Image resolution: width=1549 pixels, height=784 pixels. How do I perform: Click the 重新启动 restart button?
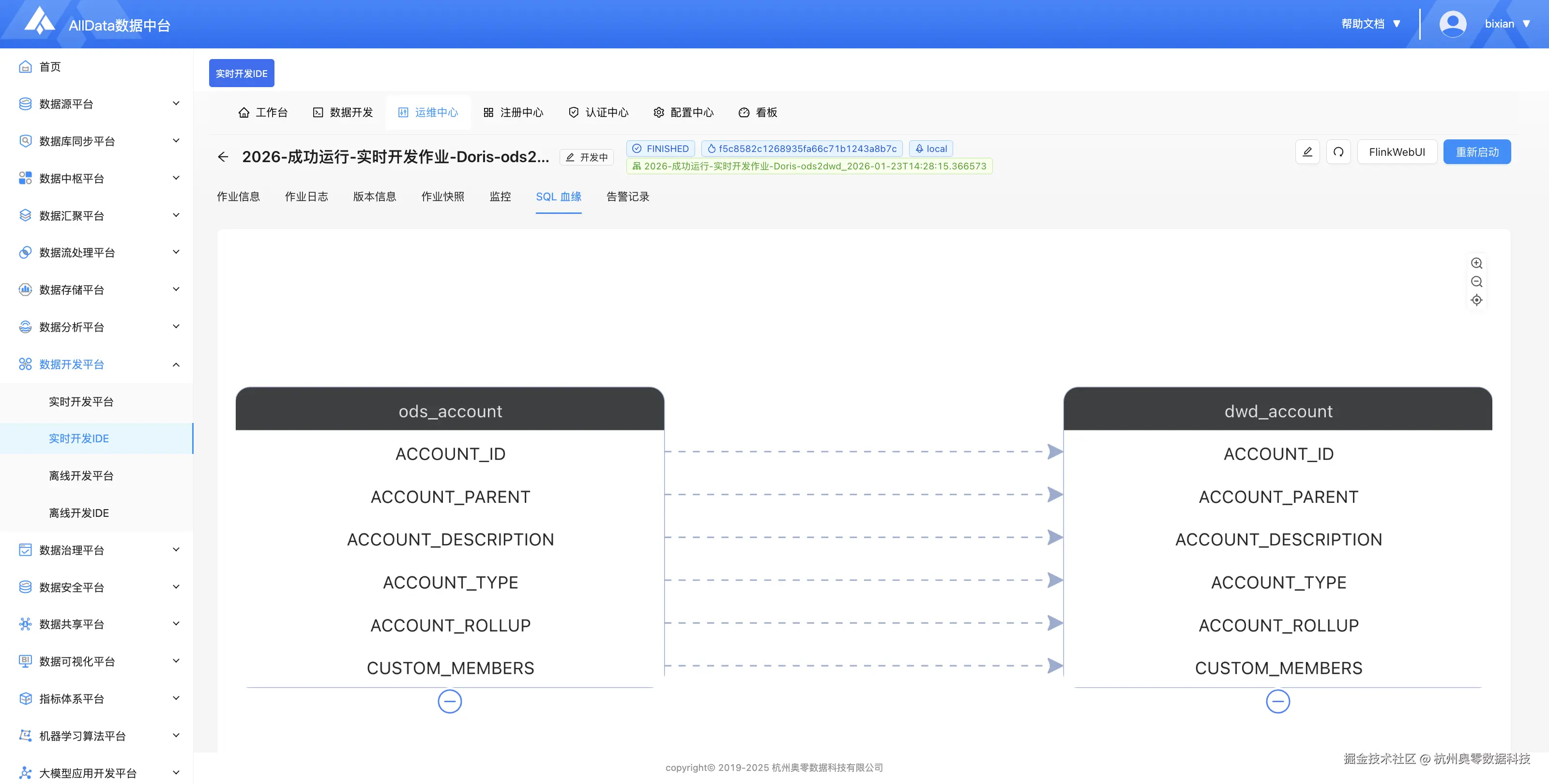(x=1477, y=151)
